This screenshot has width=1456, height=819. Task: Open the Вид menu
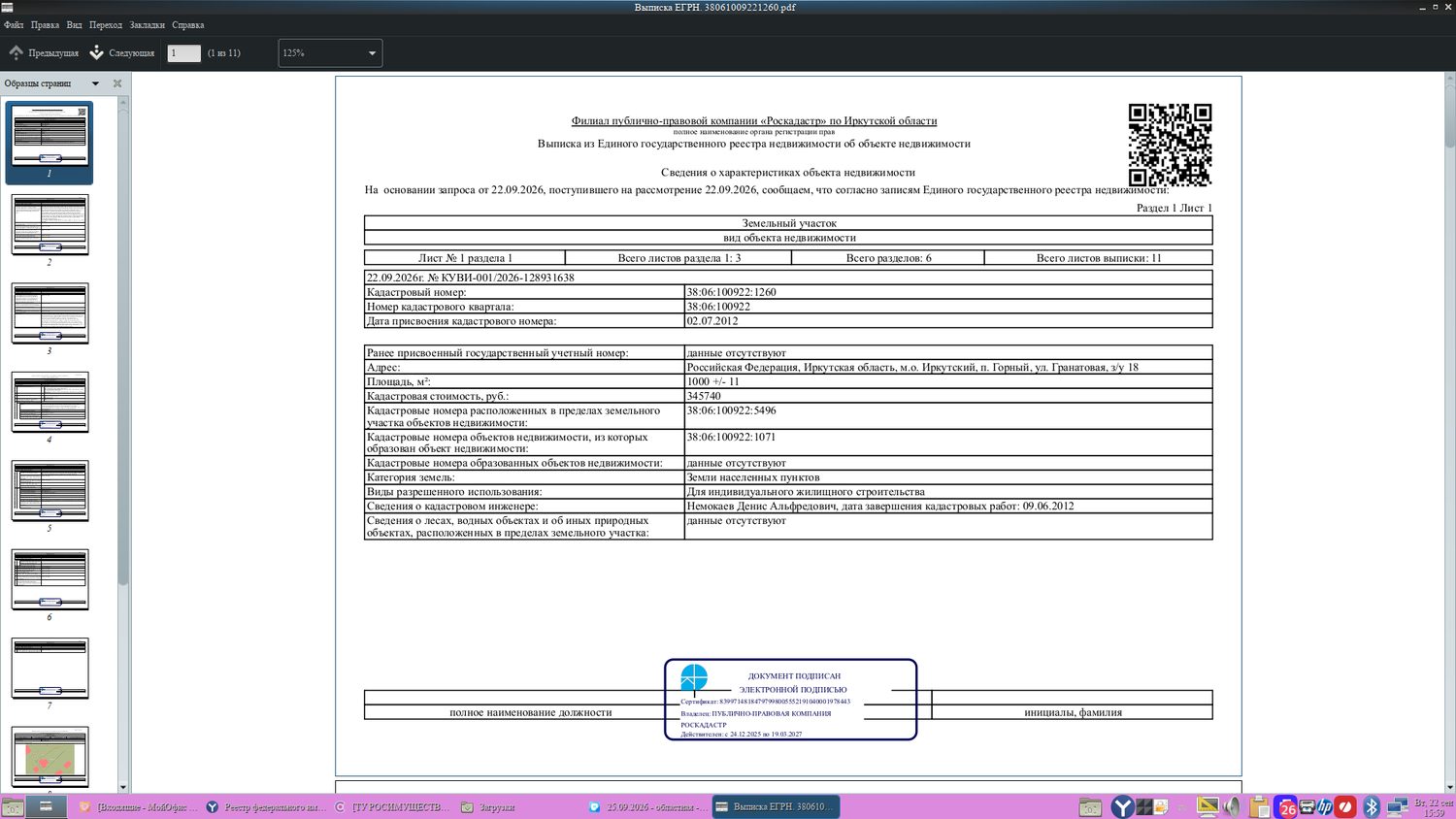[x=74, y=24]
